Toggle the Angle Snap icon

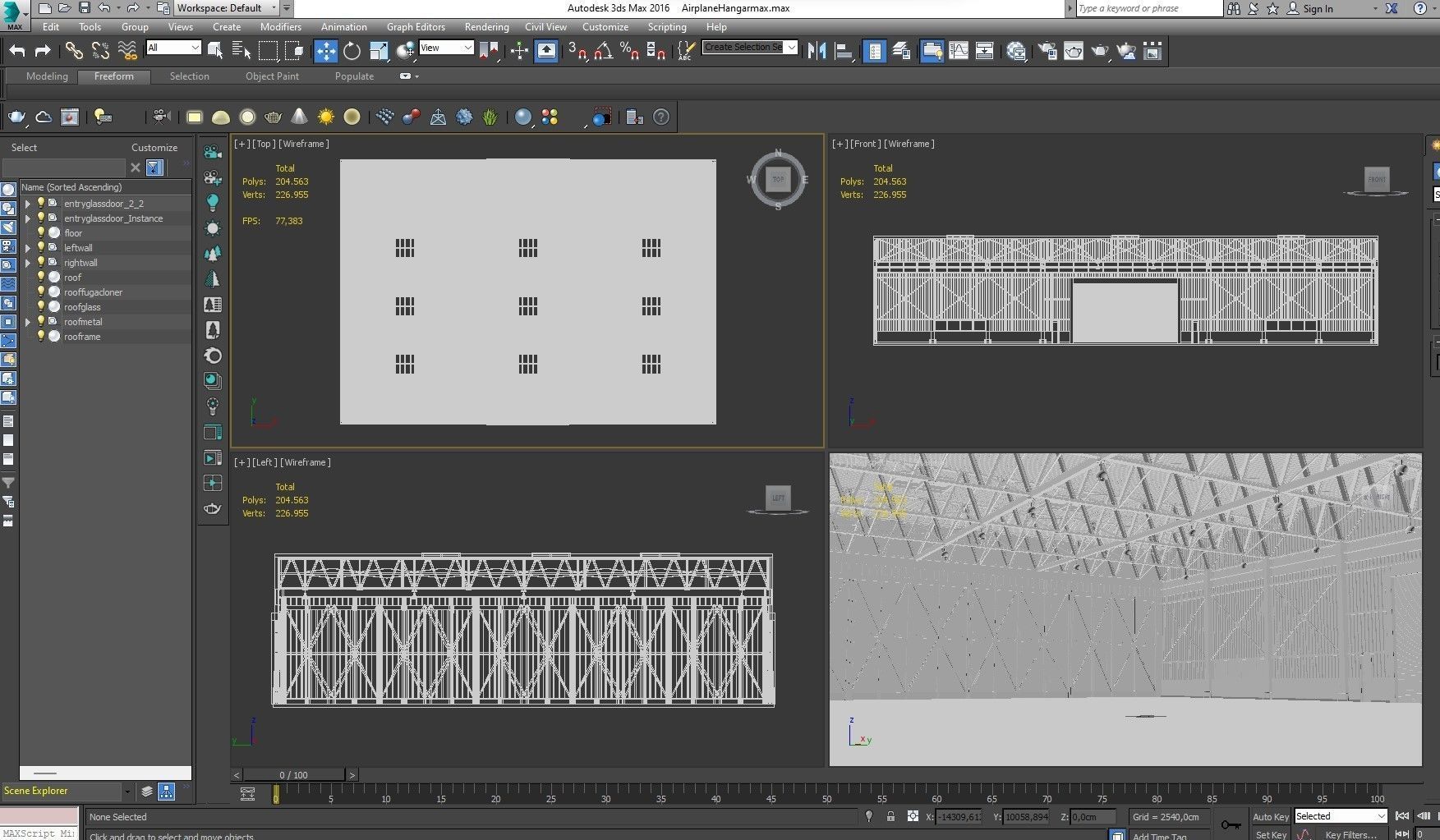(x=604, y=51)
